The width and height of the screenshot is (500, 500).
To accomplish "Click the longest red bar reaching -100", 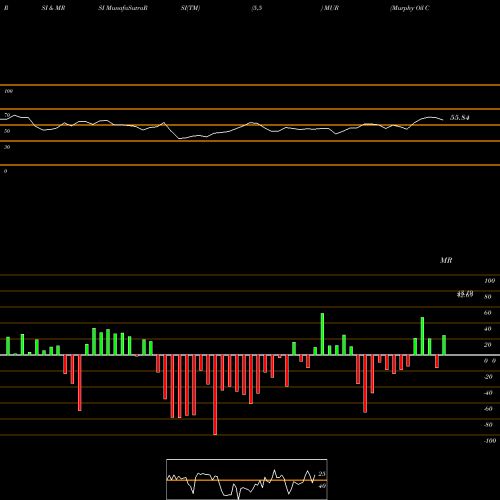I will [x=215, y=395].
